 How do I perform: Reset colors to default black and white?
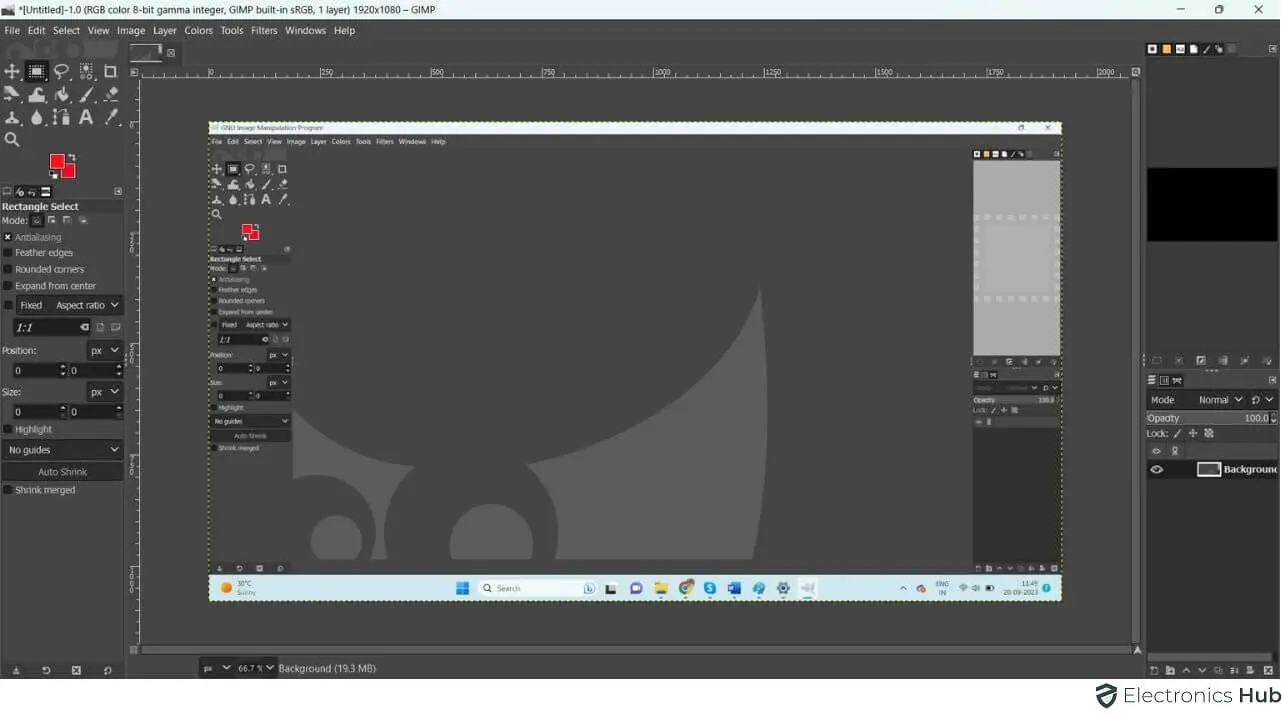[x=54, y=175]
